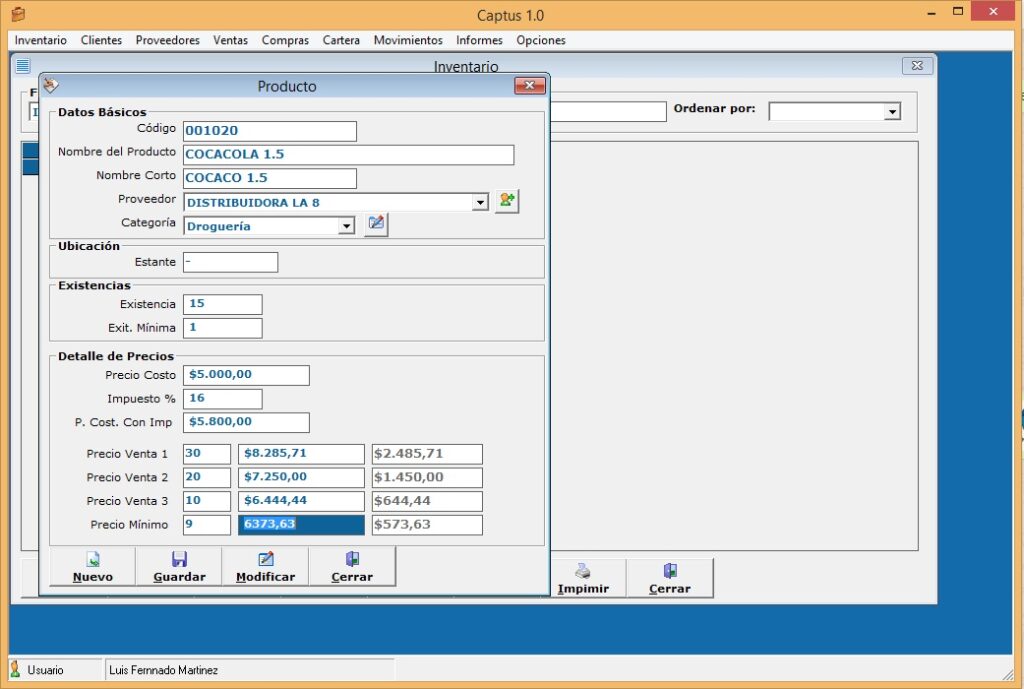
Task: Save the product with Guardar
Action: coord(179,566)
